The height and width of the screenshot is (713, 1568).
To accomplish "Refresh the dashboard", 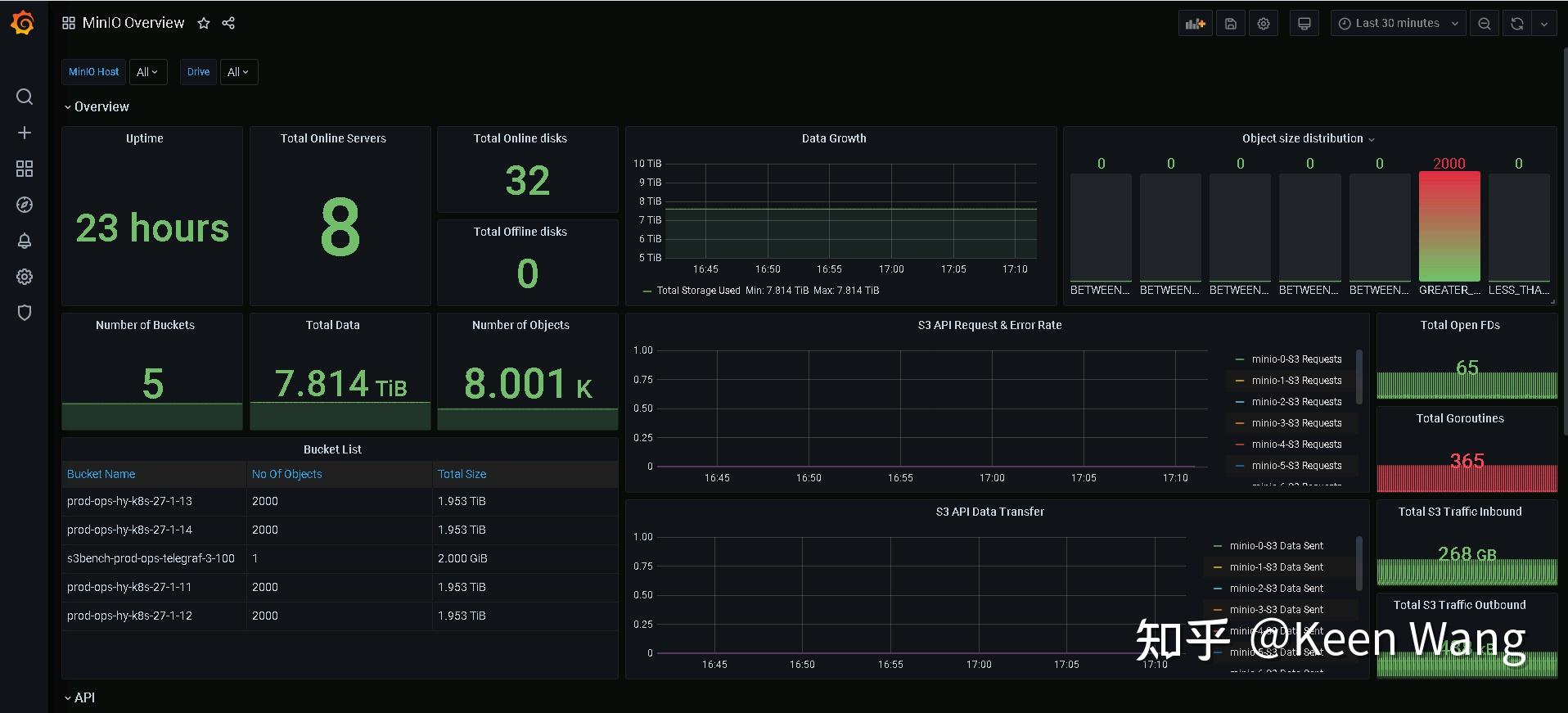I will pyautogui.click(x=1517, y=24).
